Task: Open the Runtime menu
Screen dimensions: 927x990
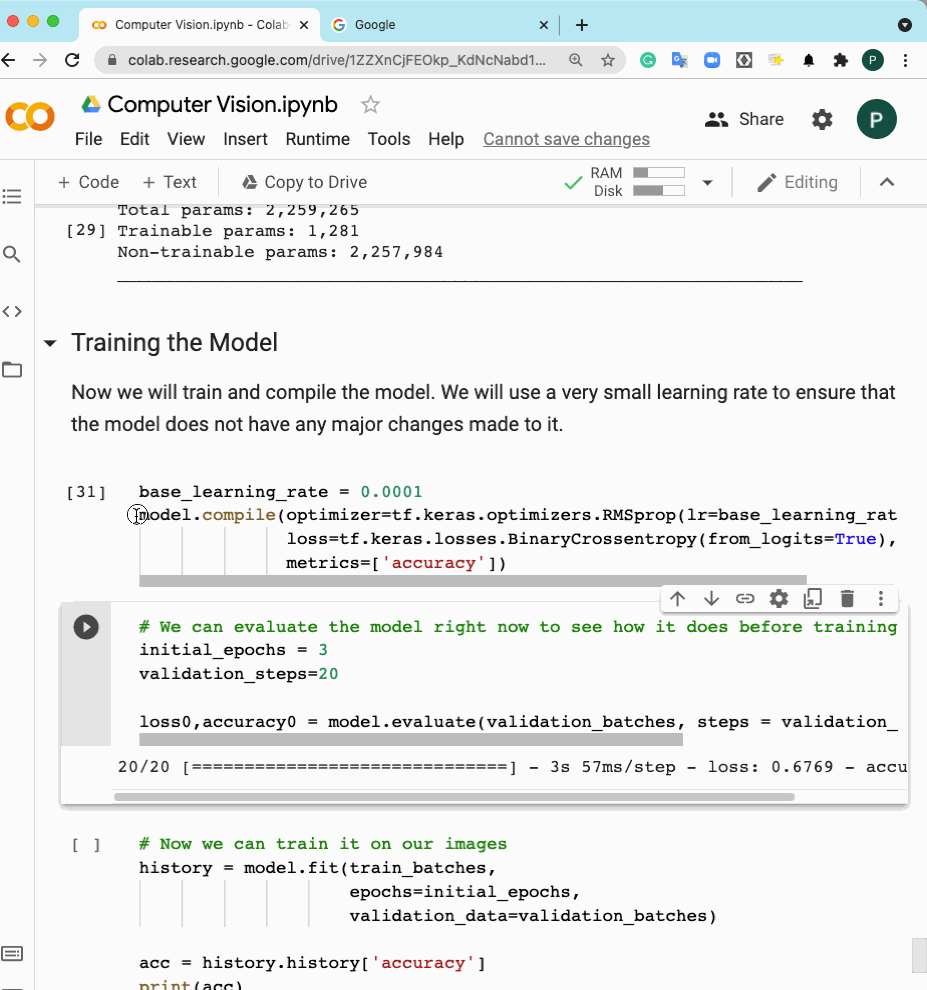Action: click(x=318, y=139)
